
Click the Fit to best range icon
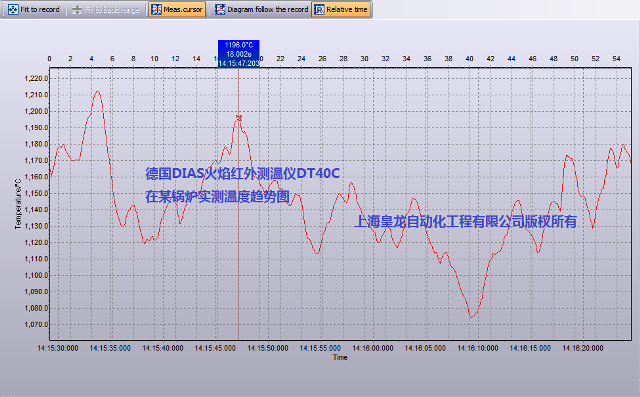tap(77, 9)
